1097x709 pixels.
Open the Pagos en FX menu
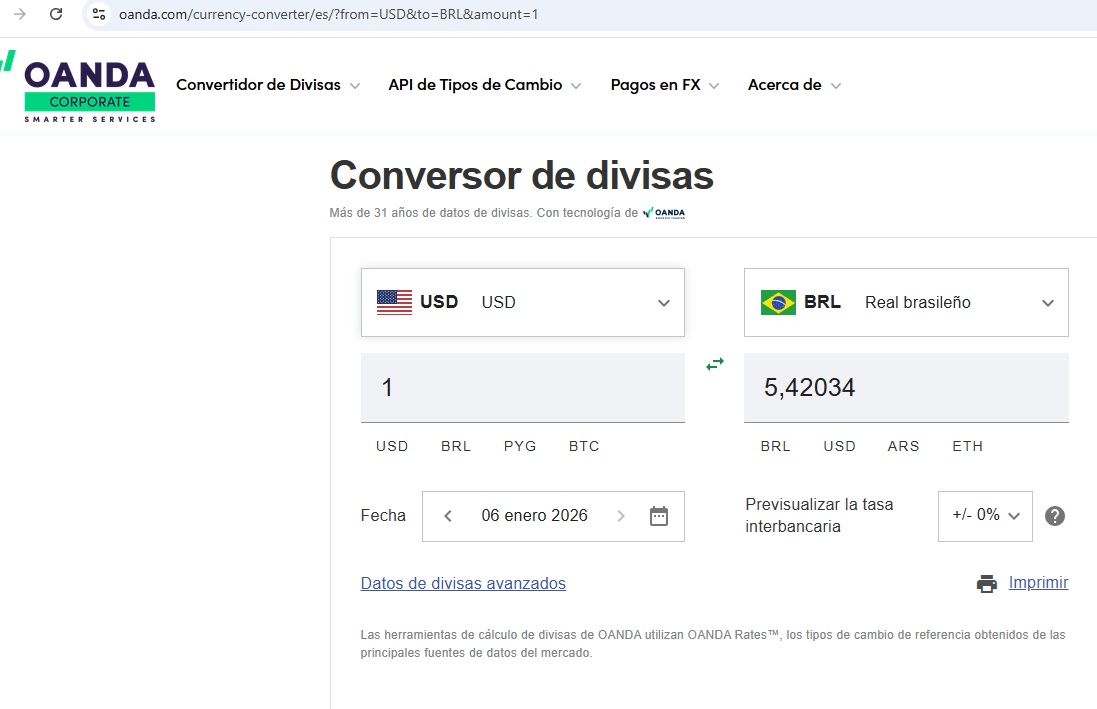(664, 85)
